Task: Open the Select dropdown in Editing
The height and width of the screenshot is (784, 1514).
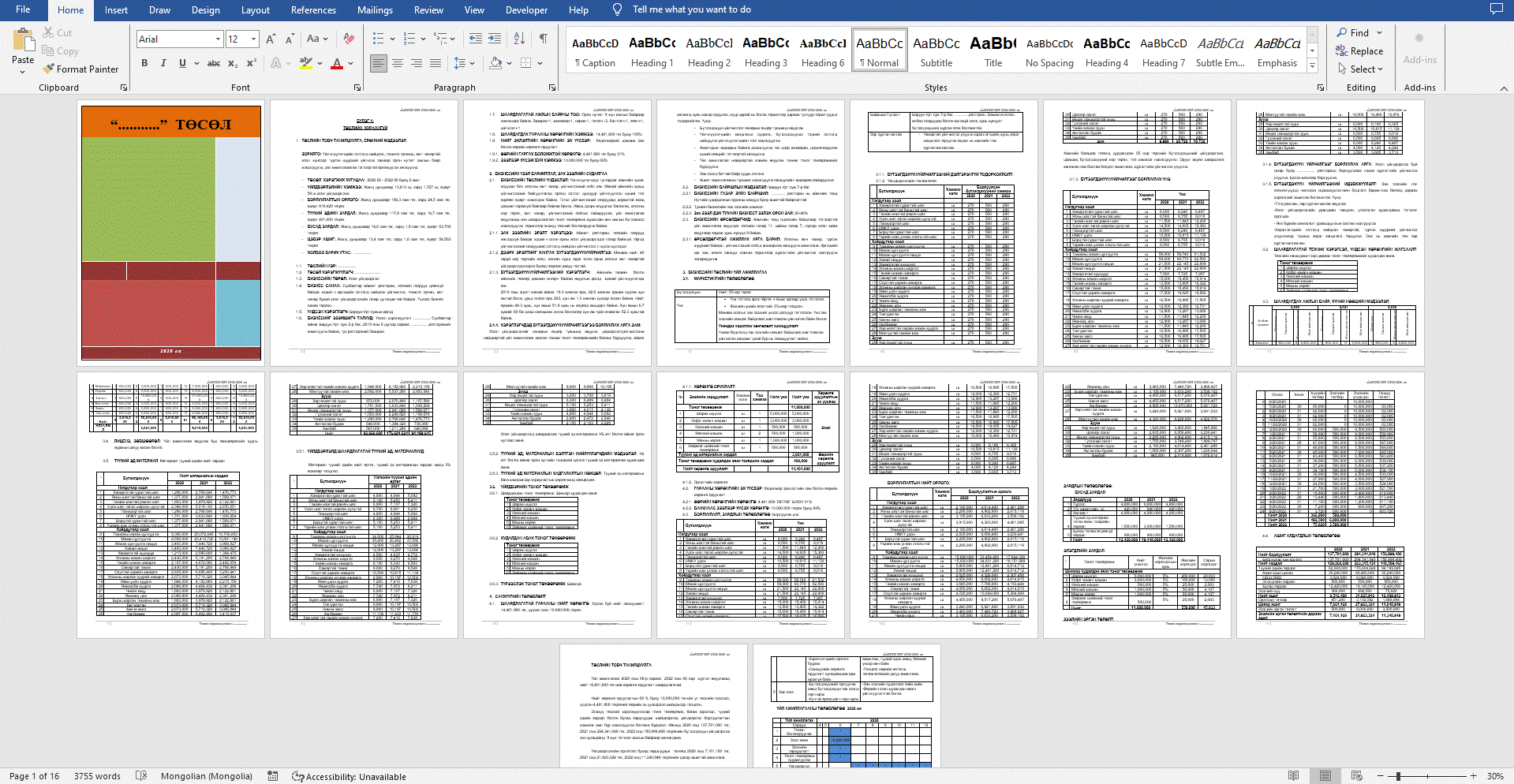Action: pyautogui.click(x=1361, y=69)
